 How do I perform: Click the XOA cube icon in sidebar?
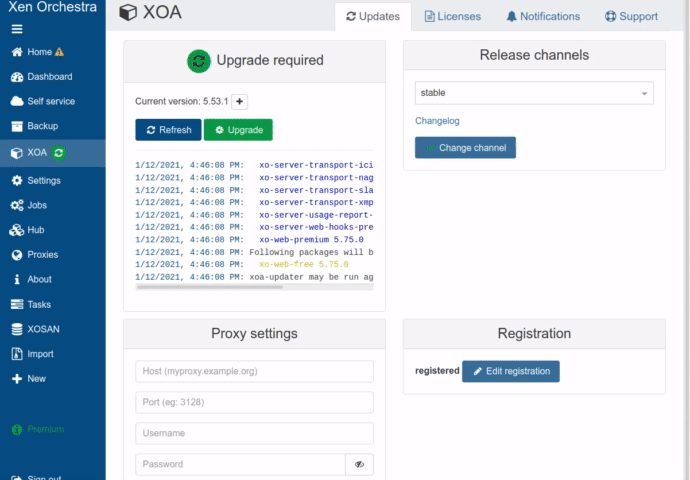tap(17, 153)
